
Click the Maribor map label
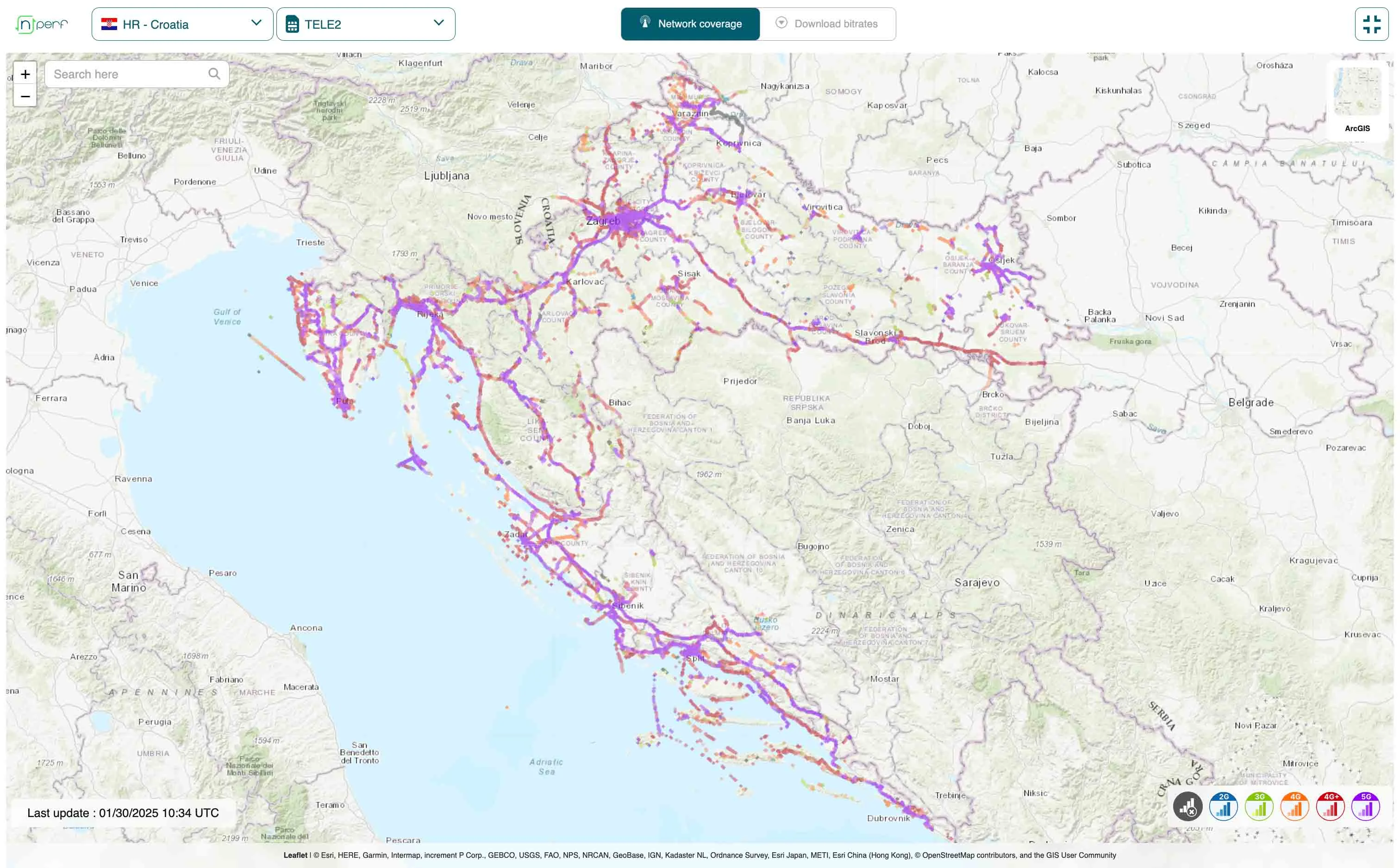tap(596, 66)
